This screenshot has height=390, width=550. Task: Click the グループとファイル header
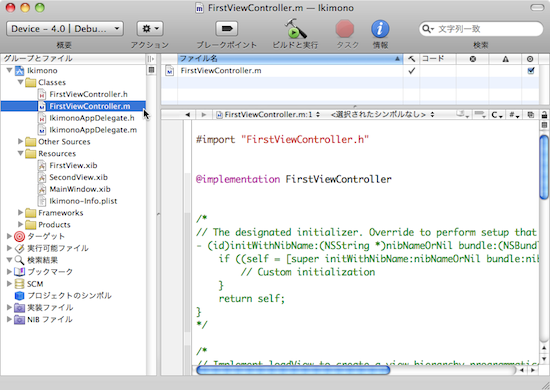[x=73, y=59]
